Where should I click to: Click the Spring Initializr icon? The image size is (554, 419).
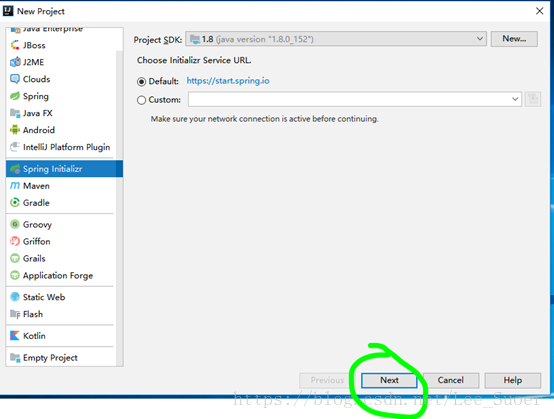[x=15, y=169]
